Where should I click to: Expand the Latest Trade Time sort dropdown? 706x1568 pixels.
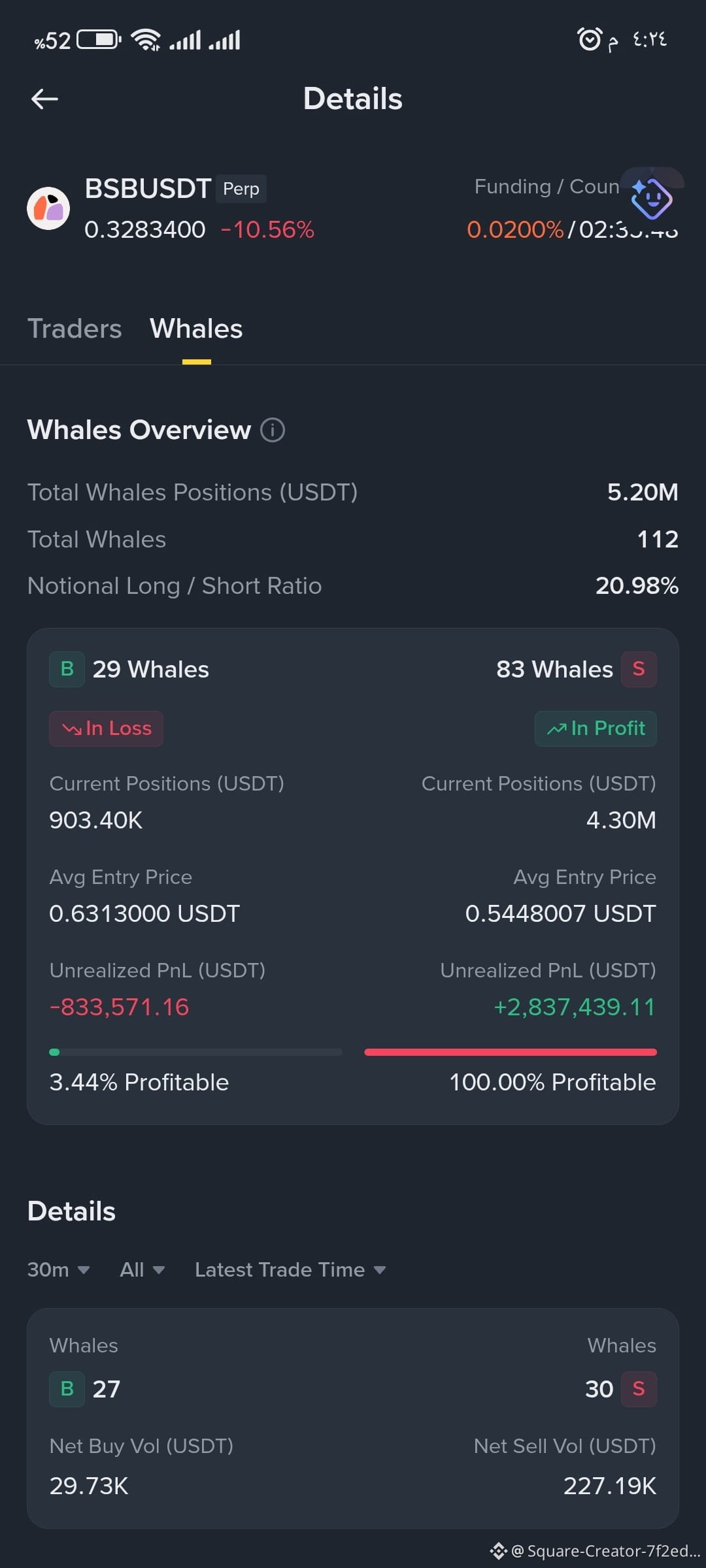(290, 1269)
